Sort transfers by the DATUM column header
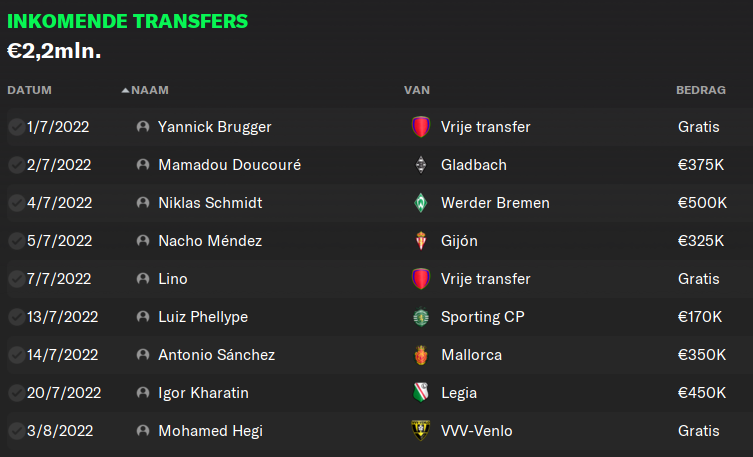Image resolution: width=753 pixels, height=457 pixels. 29,90
